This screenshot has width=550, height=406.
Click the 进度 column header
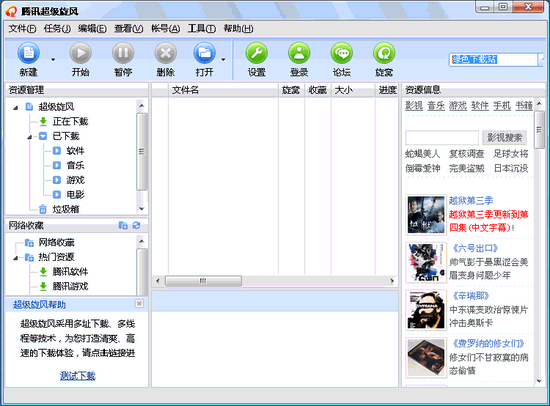[x=388, y=90]
